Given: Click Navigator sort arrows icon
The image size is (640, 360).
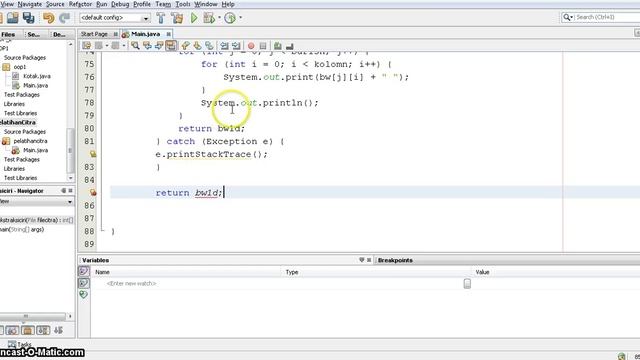Looking at the screenshot, I should point(59,330).
